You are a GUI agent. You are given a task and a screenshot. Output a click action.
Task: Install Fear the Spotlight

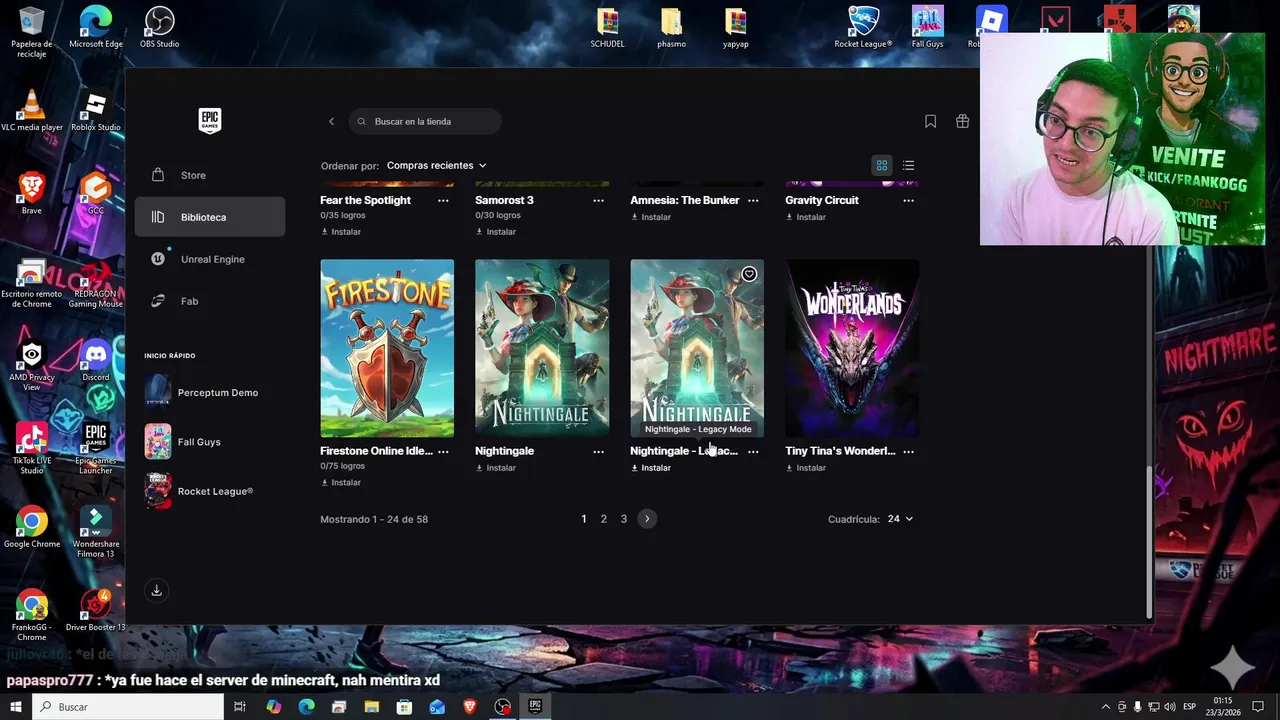[x=341, y=232]
